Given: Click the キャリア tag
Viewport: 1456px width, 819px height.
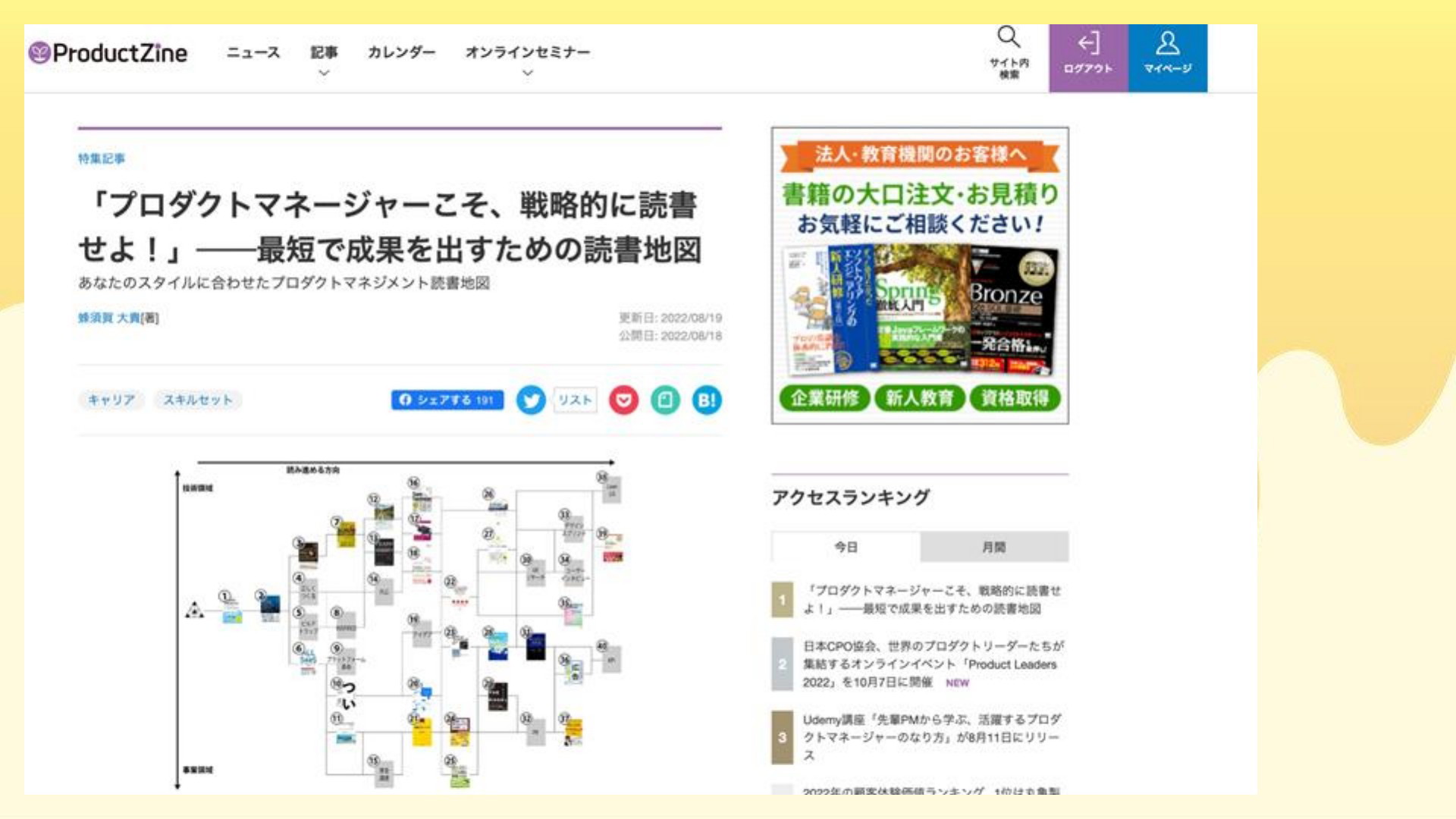Looking at the screenshot, I should pyautogui.click(x=111, y=400).
